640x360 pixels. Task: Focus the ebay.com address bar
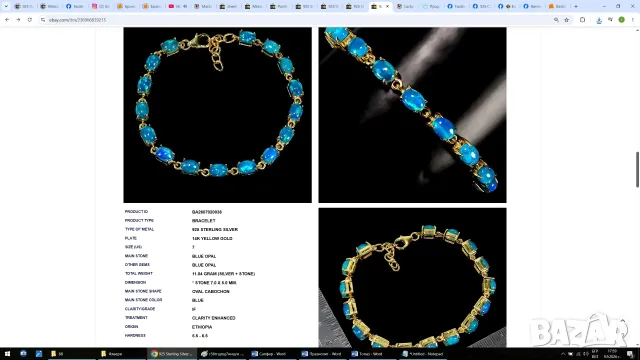(x=298, y=20)
